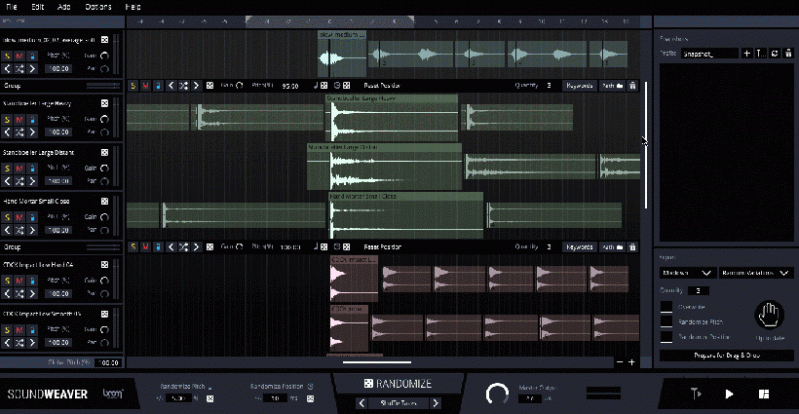
Task: Randomize Stoneboiler Large Heavy track with dice
Action: click(x=104, y=104)
